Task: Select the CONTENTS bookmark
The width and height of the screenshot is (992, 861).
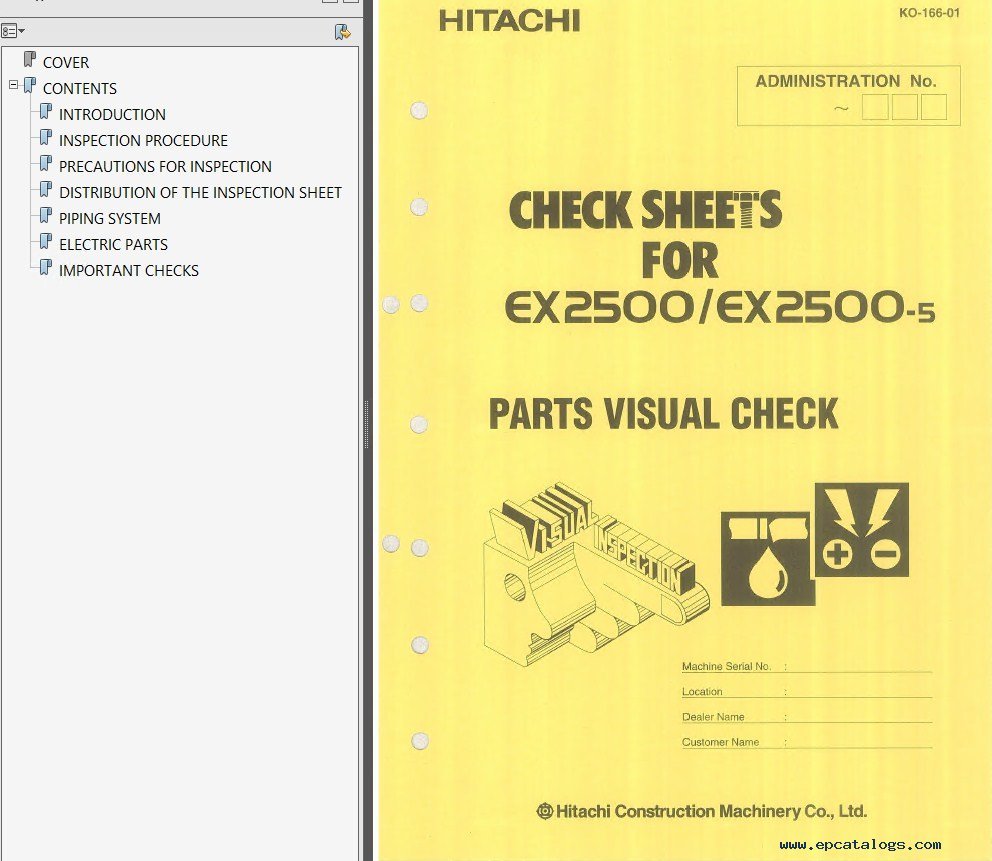Action: click(80, 89)
